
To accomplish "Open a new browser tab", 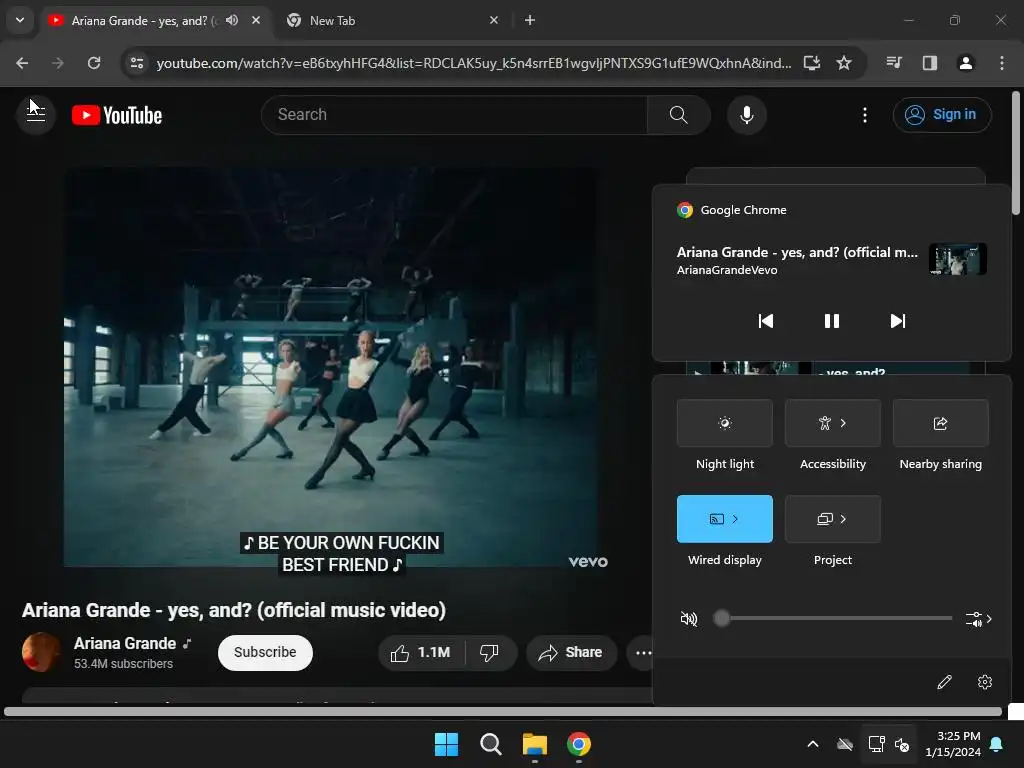I will click(x=530, y=20).
